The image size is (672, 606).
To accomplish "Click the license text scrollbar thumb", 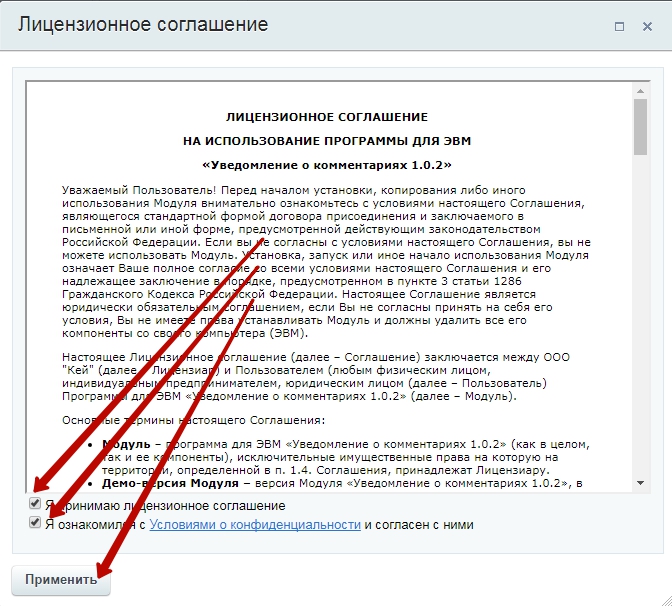I will click(641, 126).
